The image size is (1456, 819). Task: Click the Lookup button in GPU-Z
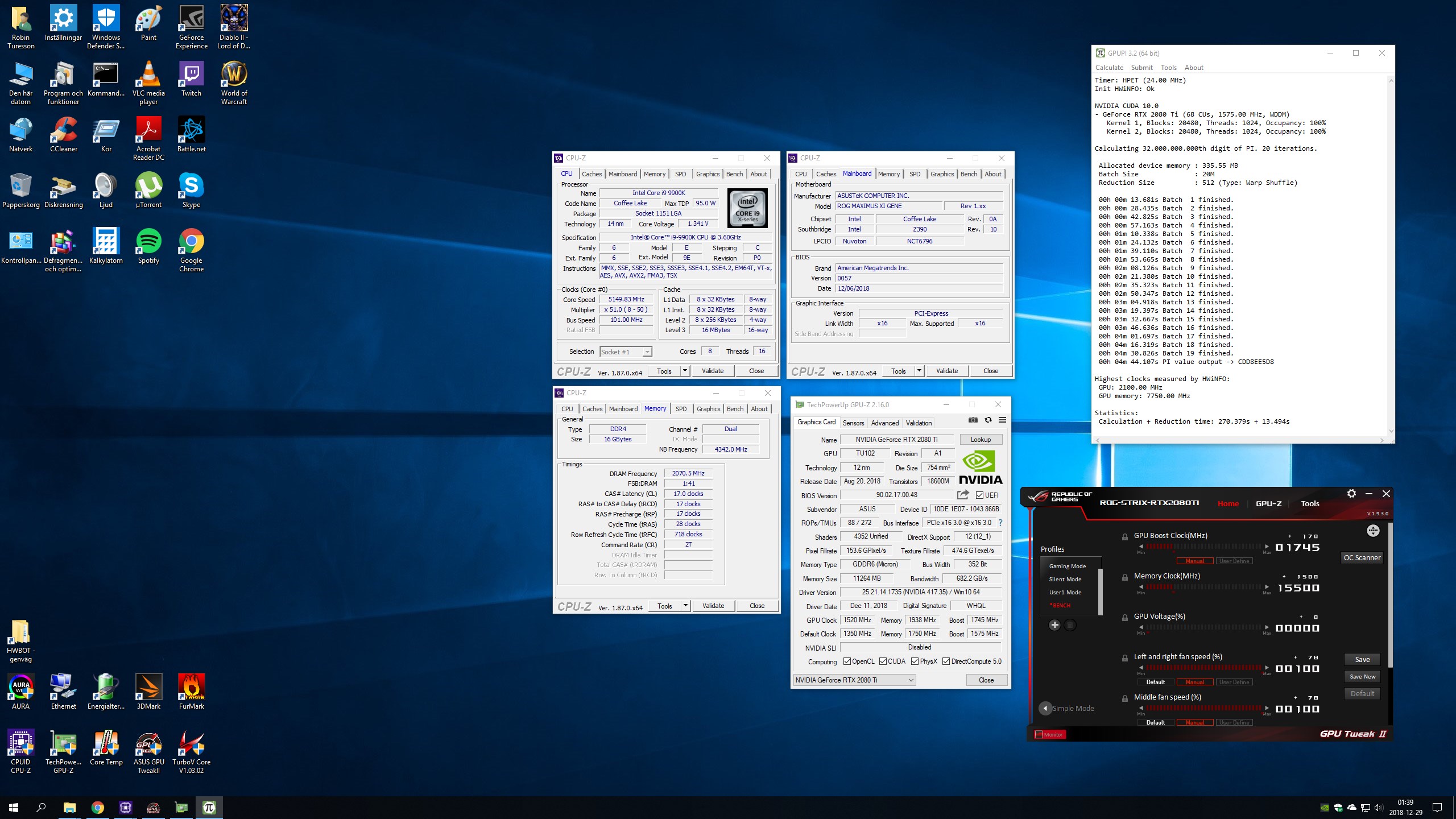[981, 439]
